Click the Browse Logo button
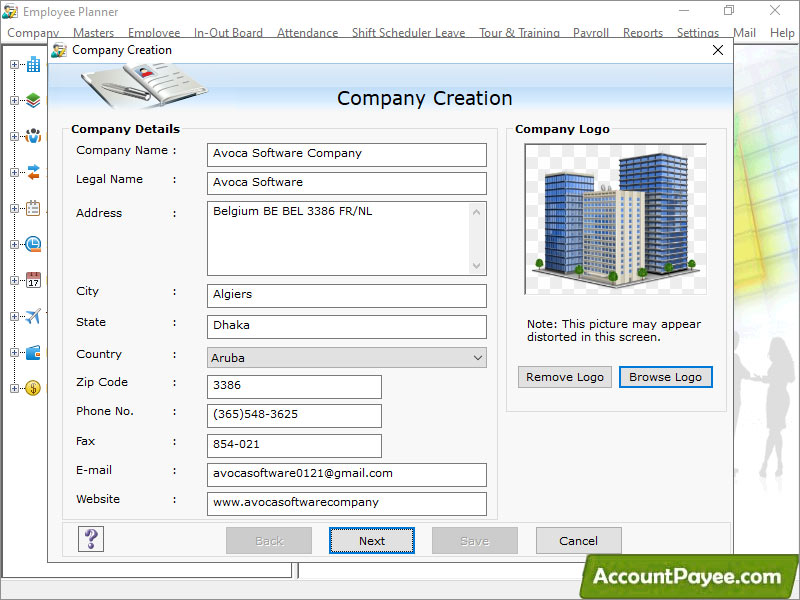 pyautogui.click(x=665, y=377)
